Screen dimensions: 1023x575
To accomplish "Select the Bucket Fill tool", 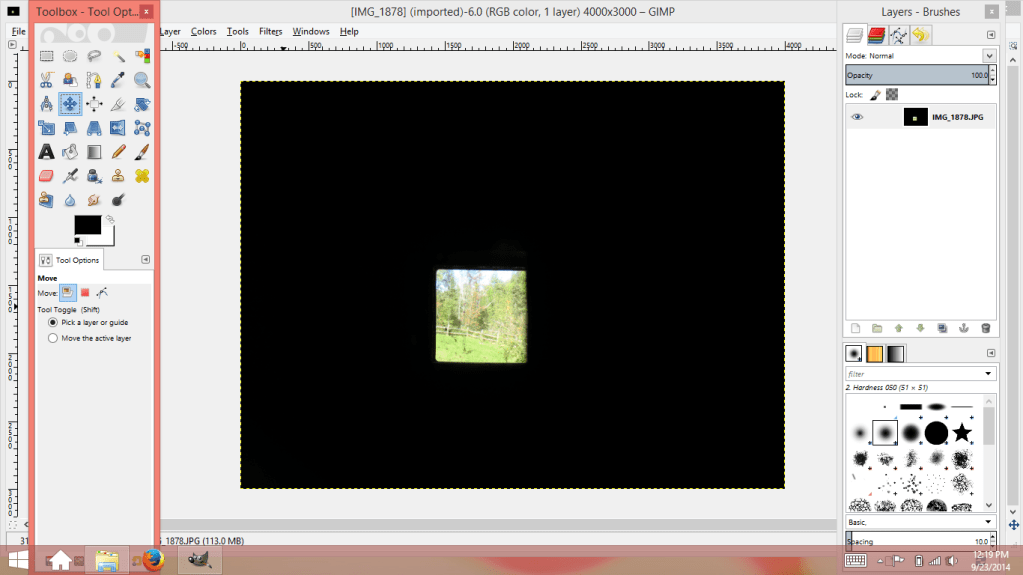I will pyautogui.click(x=70, y=152).
